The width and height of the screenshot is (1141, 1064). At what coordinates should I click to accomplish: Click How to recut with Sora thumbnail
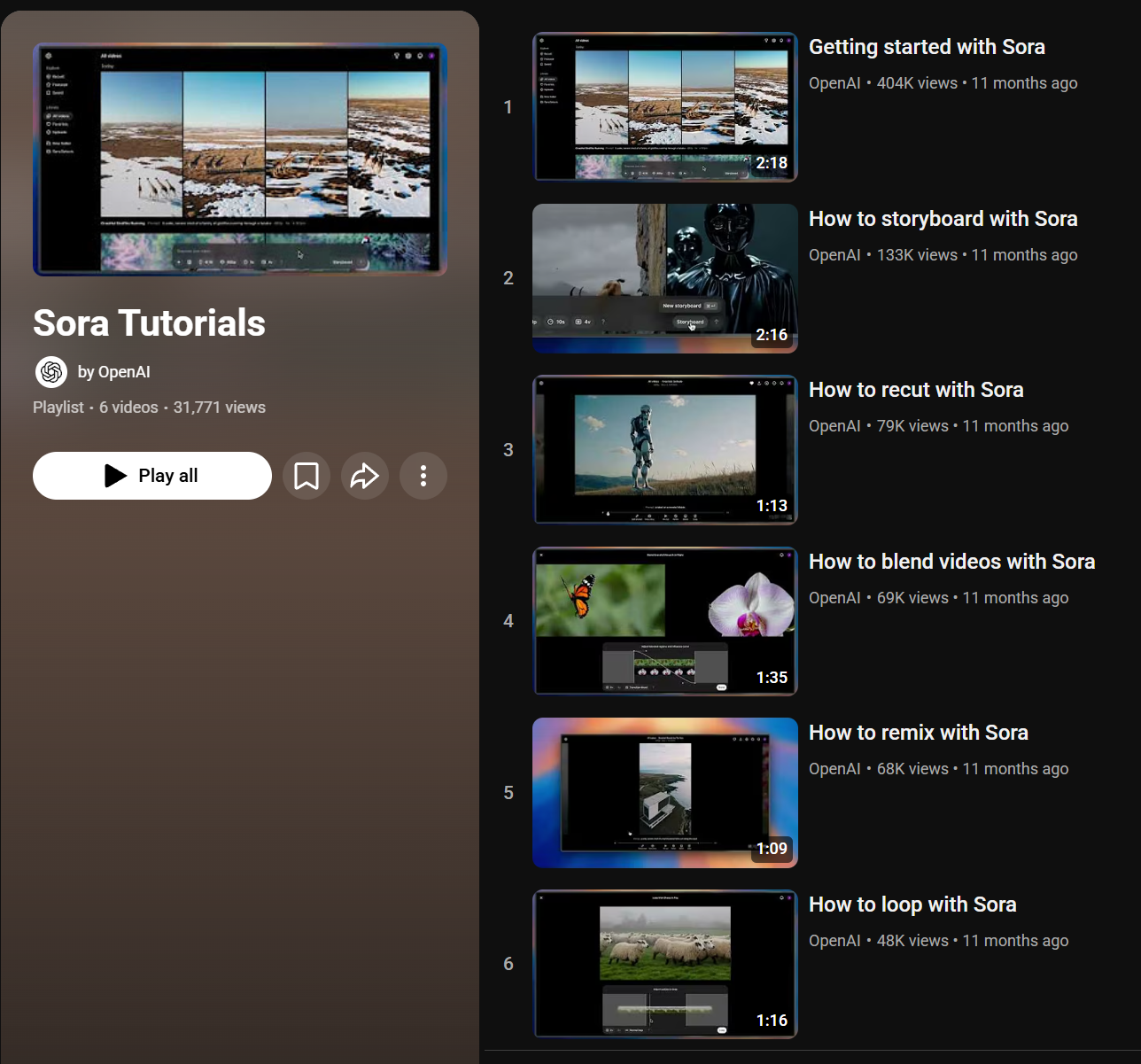pos(664,450)
